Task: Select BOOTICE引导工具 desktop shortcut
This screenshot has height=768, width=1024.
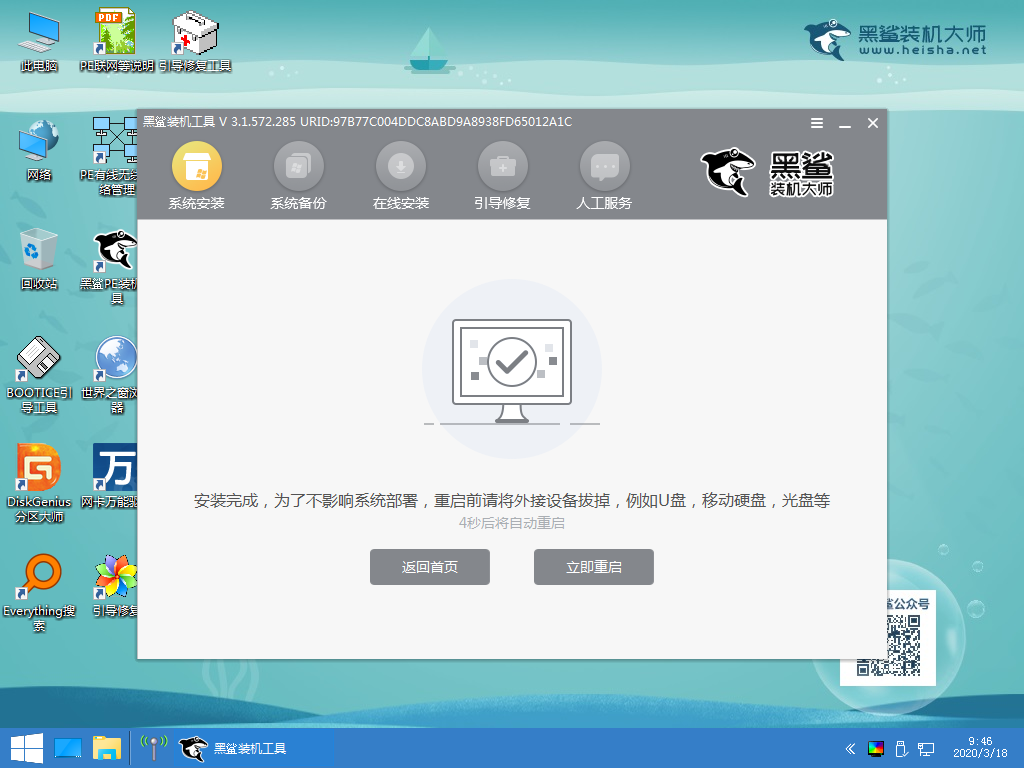Action: pyautogui.click(x=39, y=376)
